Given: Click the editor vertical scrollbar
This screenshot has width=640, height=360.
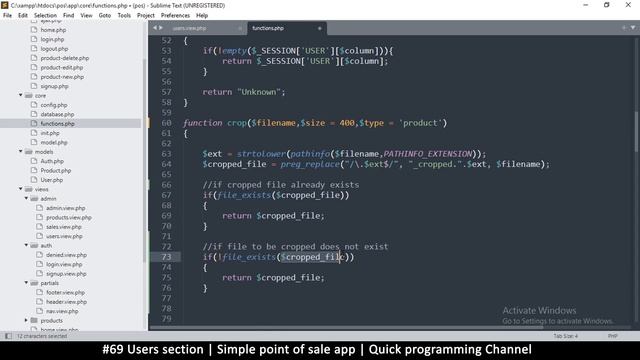Looking at the screenshot, I should click(x=637, y=131).
